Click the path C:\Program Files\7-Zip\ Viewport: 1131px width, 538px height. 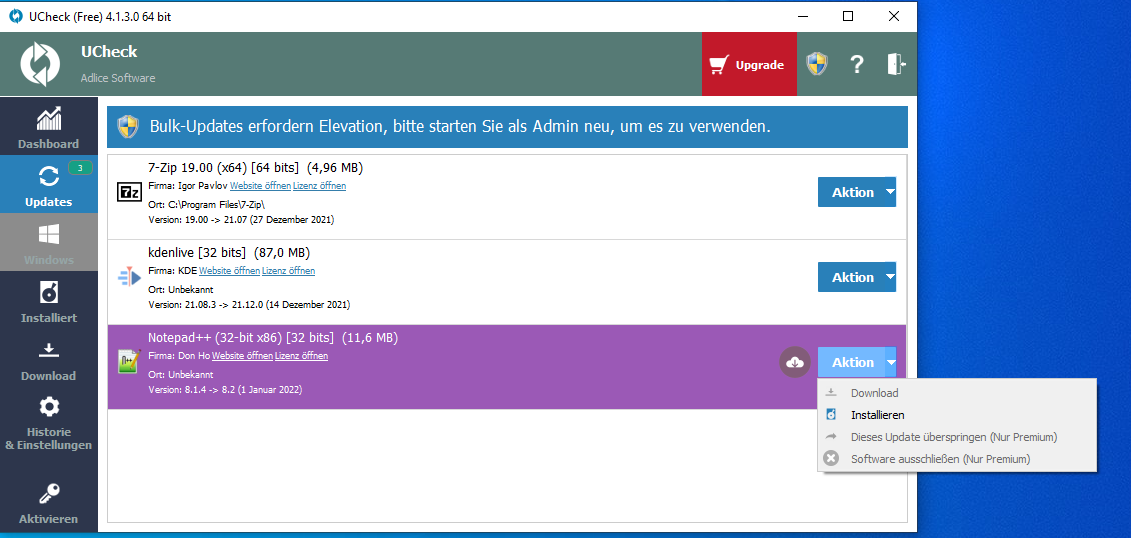[x=216, y=205]
